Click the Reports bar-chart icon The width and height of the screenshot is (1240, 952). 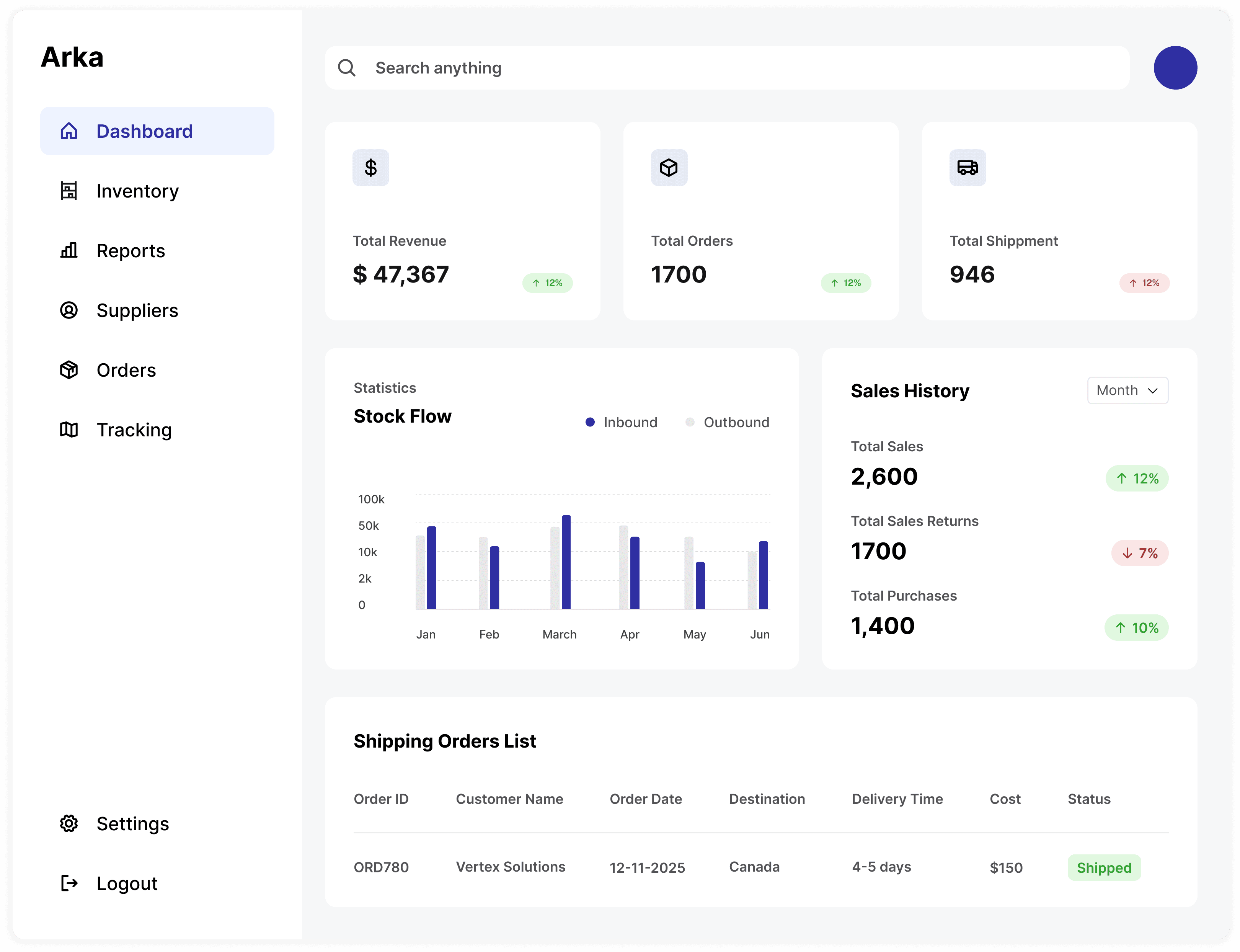(69, 250)
